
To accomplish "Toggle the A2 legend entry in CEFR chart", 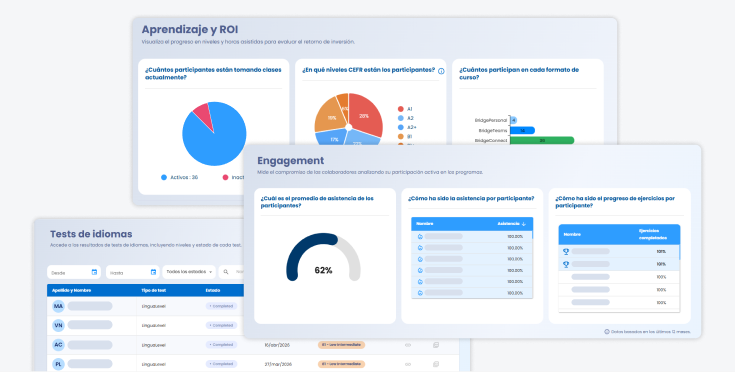I will (x=405, y=119).
